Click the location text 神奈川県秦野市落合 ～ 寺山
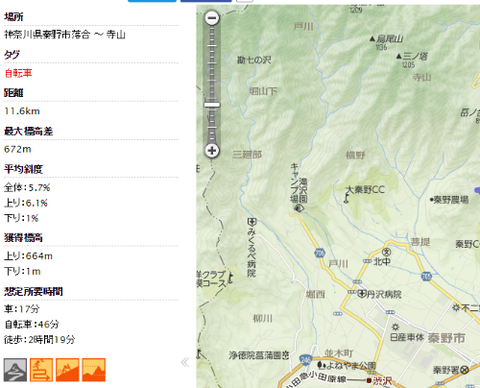The height and width of the screenshot is (388, 480). [x=65, y=35]
